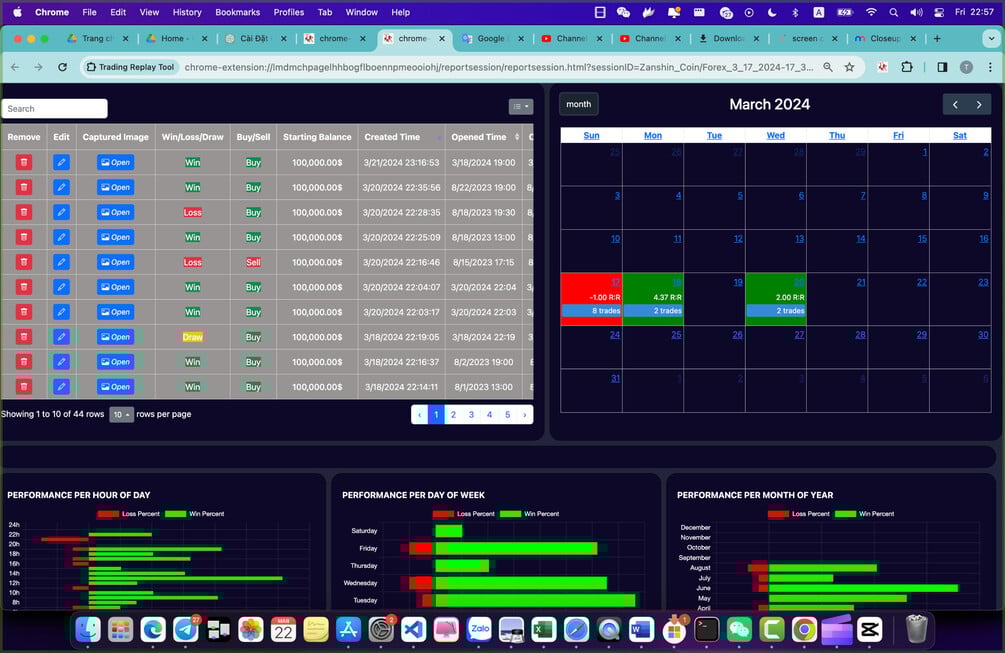Toggle Loss Percent in month-of-year chart legend
This screenshot has width=1005, height=653.
(799, 514)
